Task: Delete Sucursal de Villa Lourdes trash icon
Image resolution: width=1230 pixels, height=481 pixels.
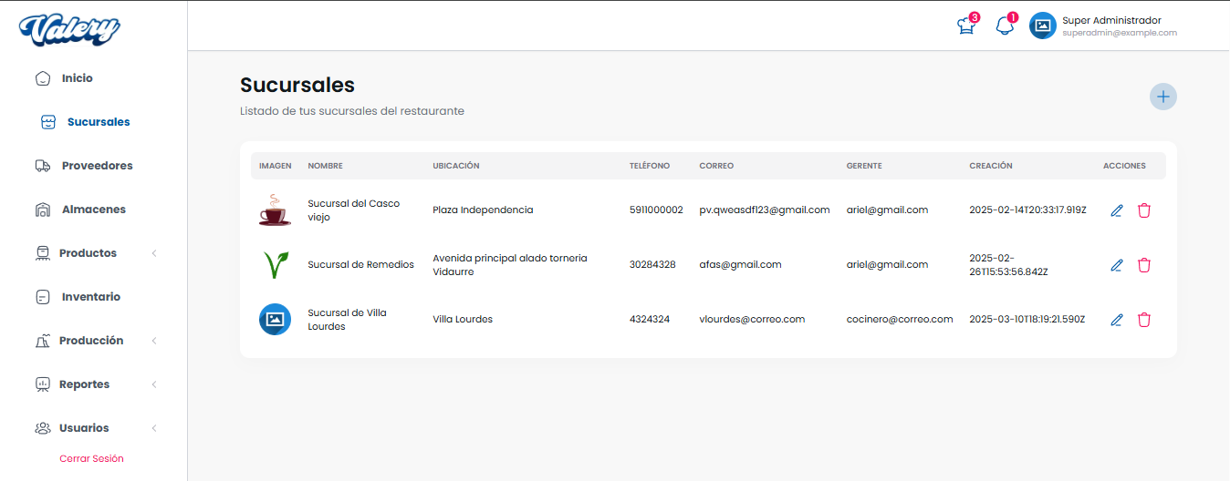Action: pyautogui.click(x=1145, y=320)
